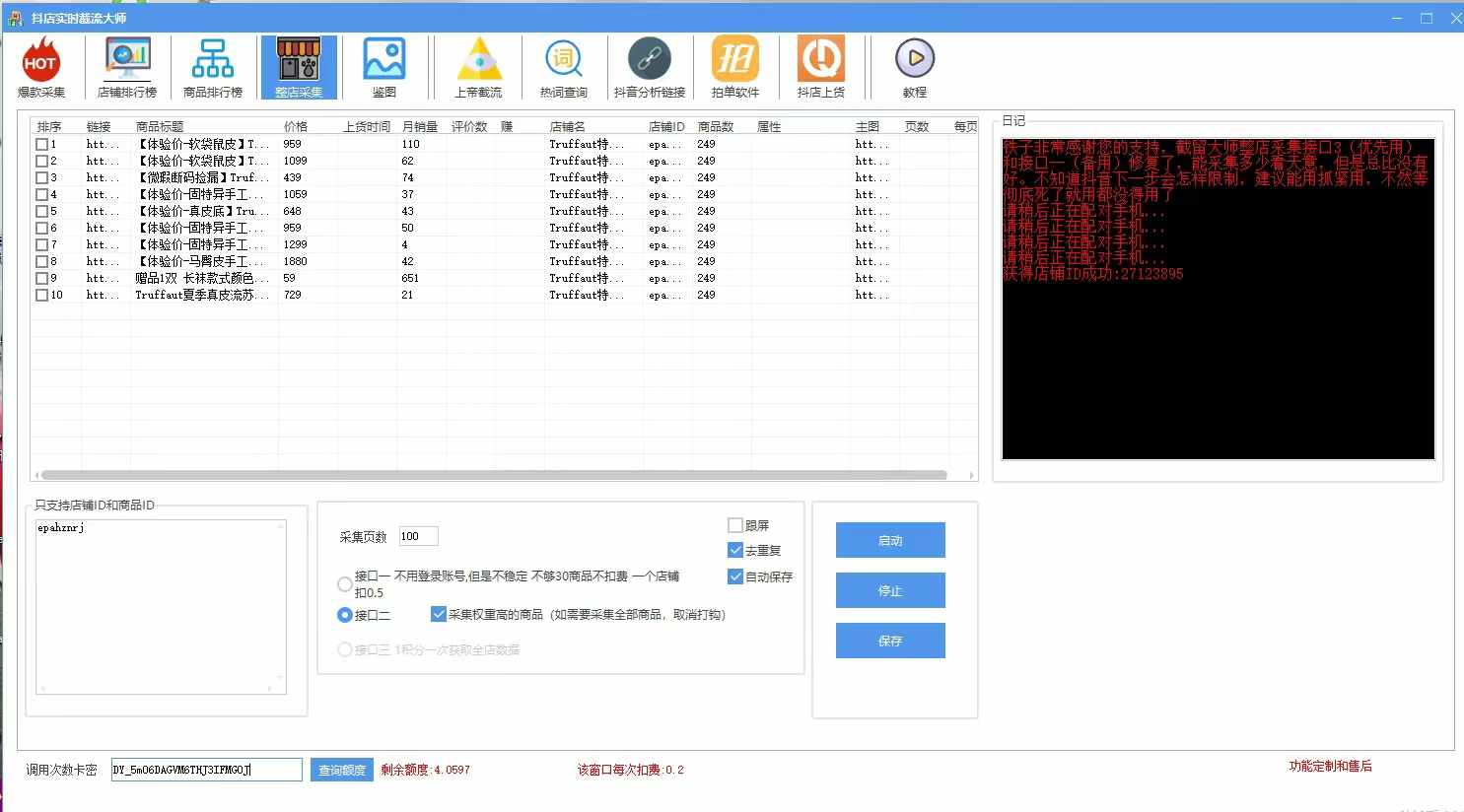The width and height of the screenshot is (1464, 812).
Task: Sort by the 价格 column header
Action: [x=296, y=126]
